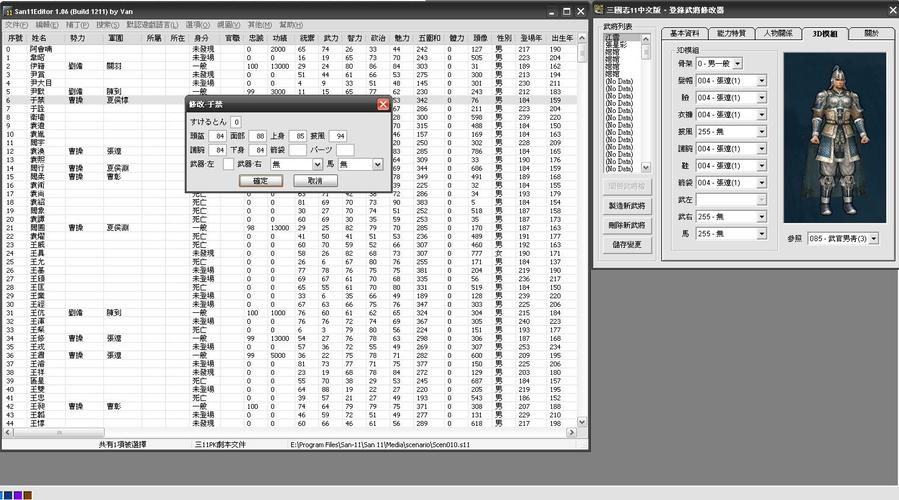
Task: Close the 修改-于禁 dialog with red X
Action: pos(383,104)
